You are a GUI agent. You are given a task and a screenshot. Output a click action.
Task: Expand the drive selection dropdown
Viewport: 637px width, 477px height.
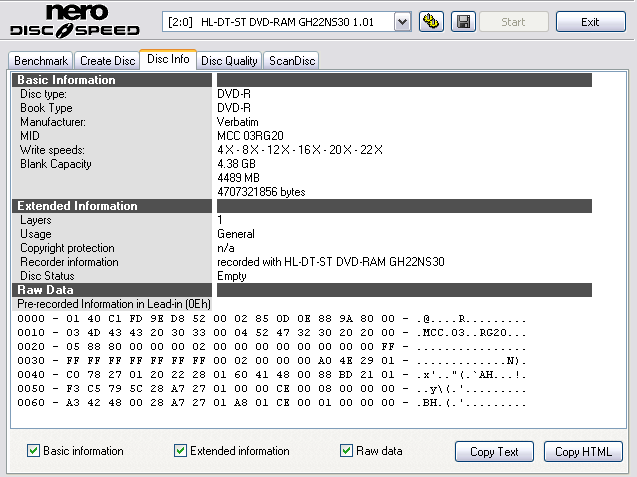(402, 22)
